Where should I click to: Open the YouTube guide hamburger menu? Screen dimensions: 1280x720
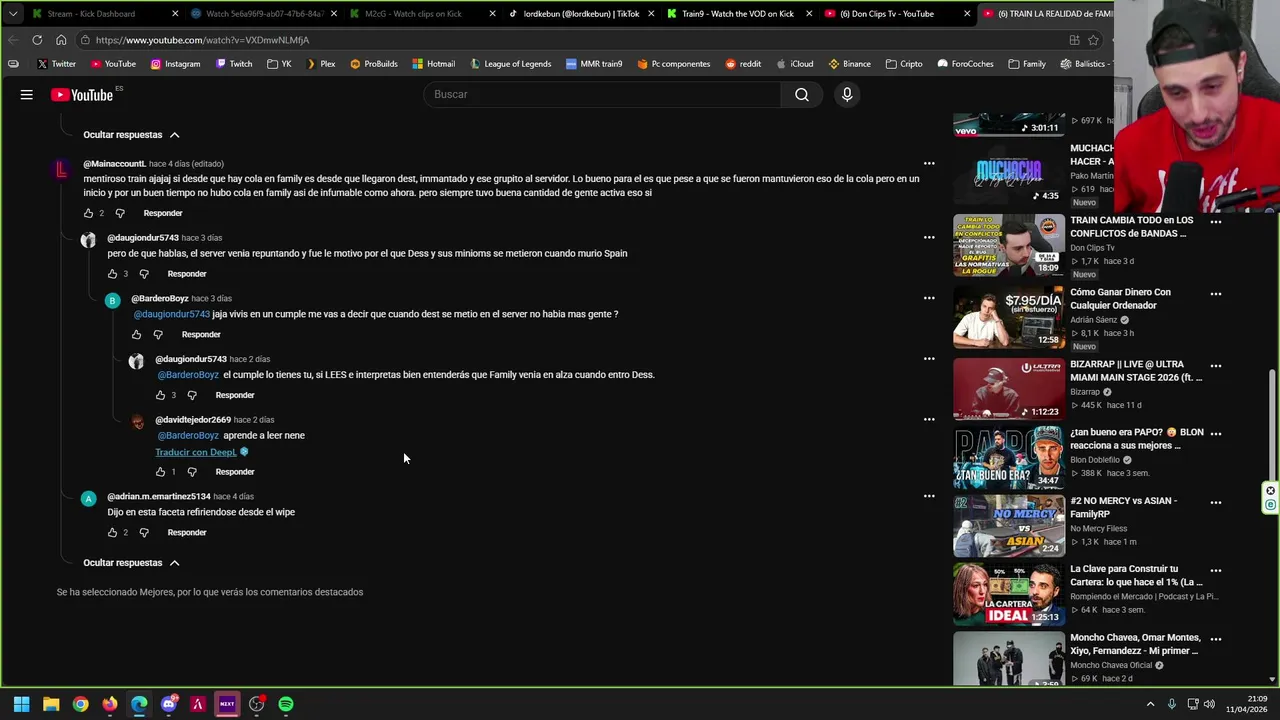tap(27, 95)
